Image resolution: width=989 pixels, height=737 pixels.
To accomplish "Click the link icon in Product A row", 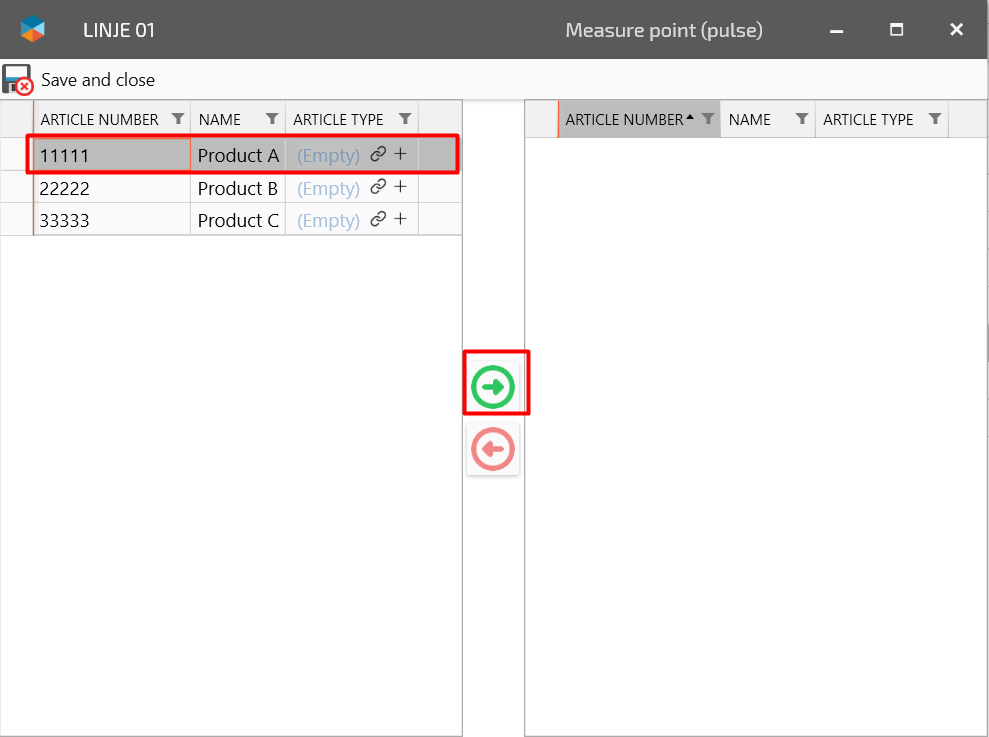I will 378,154.
